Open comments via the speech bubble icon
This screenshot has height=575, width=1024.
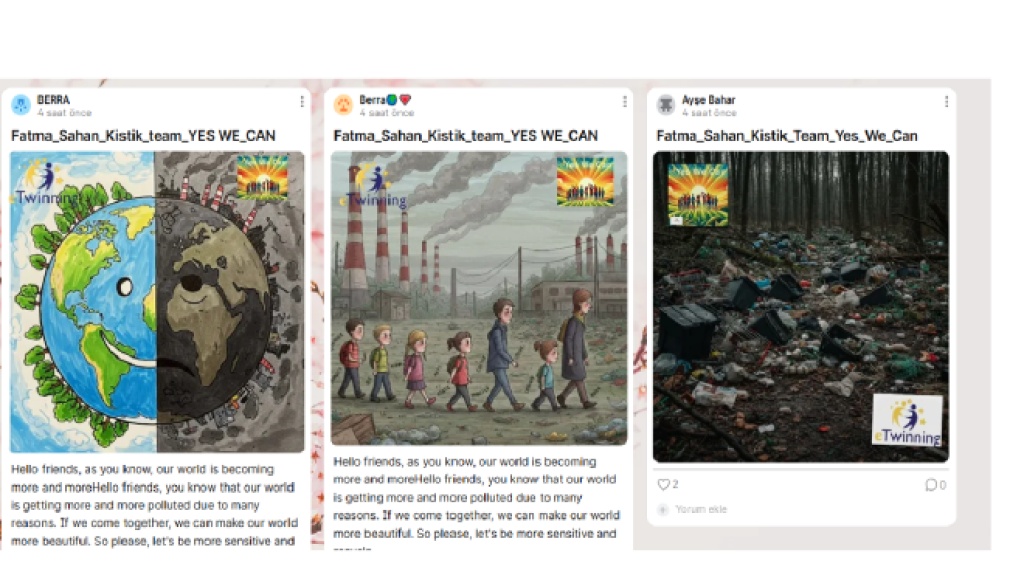pyautogui.click(x=931, y=484)
